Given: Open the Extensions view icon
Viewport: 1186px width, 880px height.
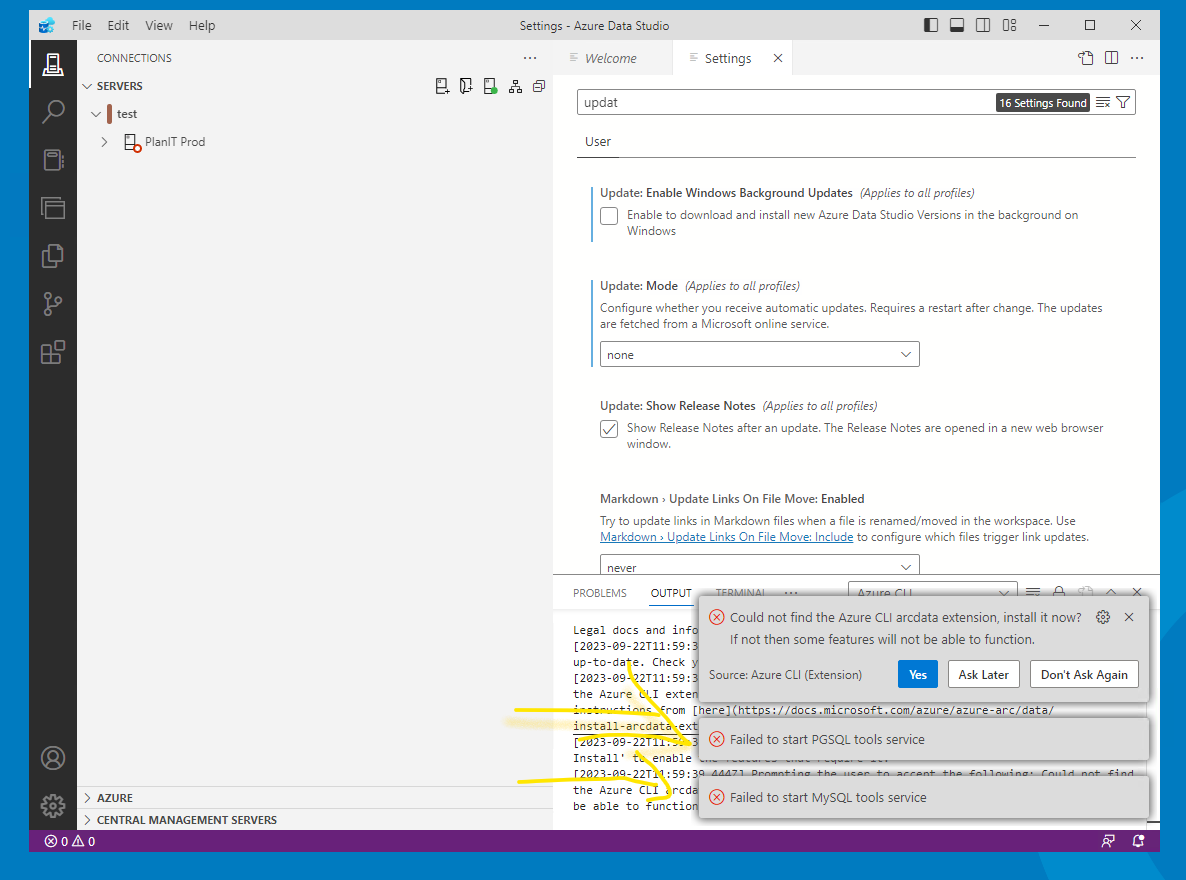Looking at the screenshot, I should [x=53, y=352].
